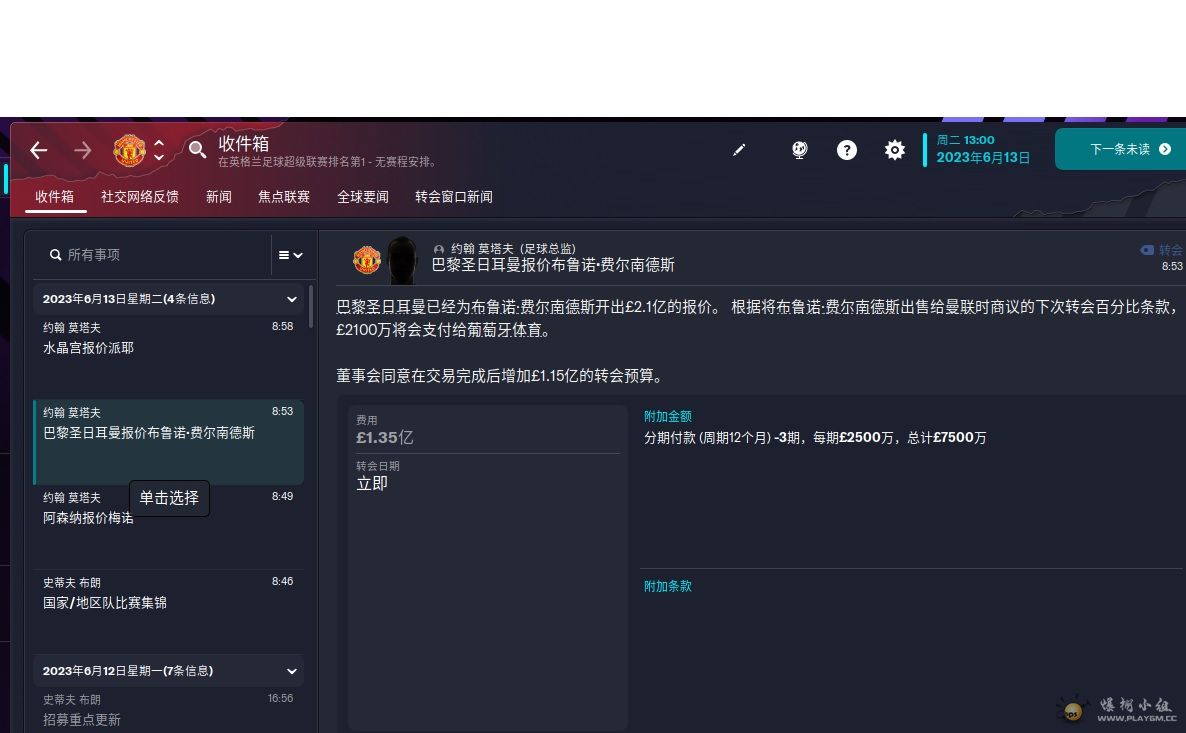The image size is (1186, 733).
Task: Click the 附加金额 heading
Action: coord(668,416)
